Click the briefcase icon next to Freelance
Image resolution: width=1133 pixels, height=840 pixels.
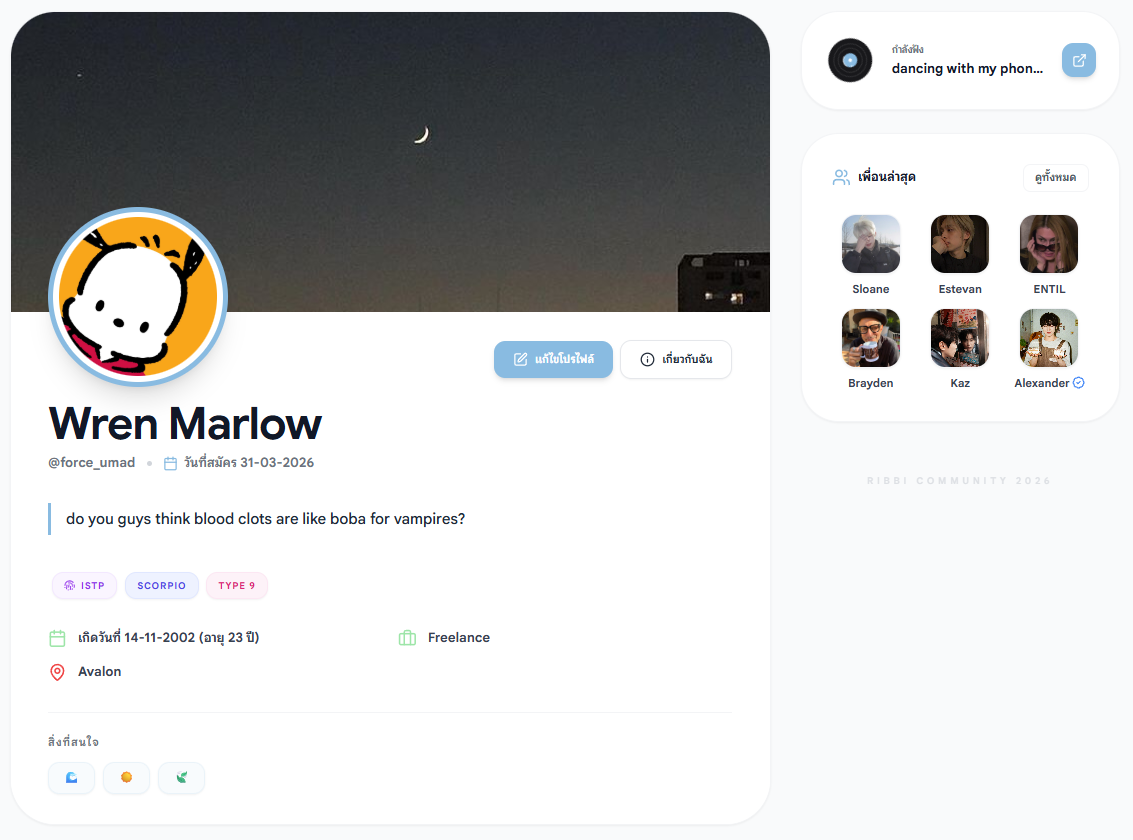(x=408, y=638)
